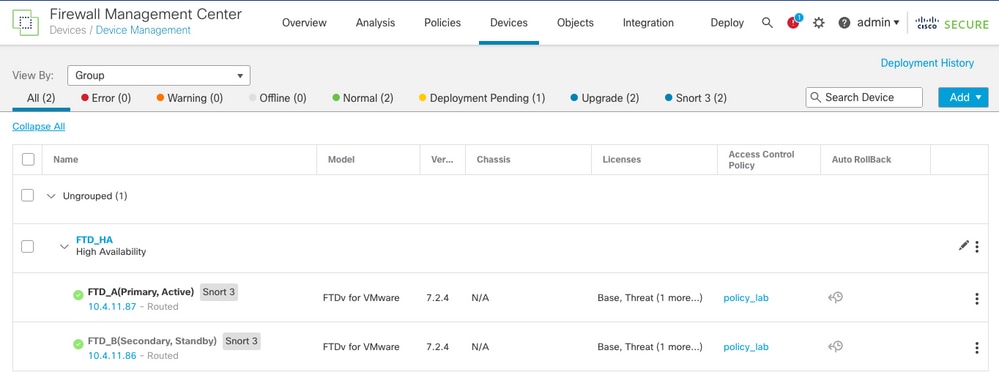Click the Auto RollBack column header
999x386 pixels.
pos(861,159)
